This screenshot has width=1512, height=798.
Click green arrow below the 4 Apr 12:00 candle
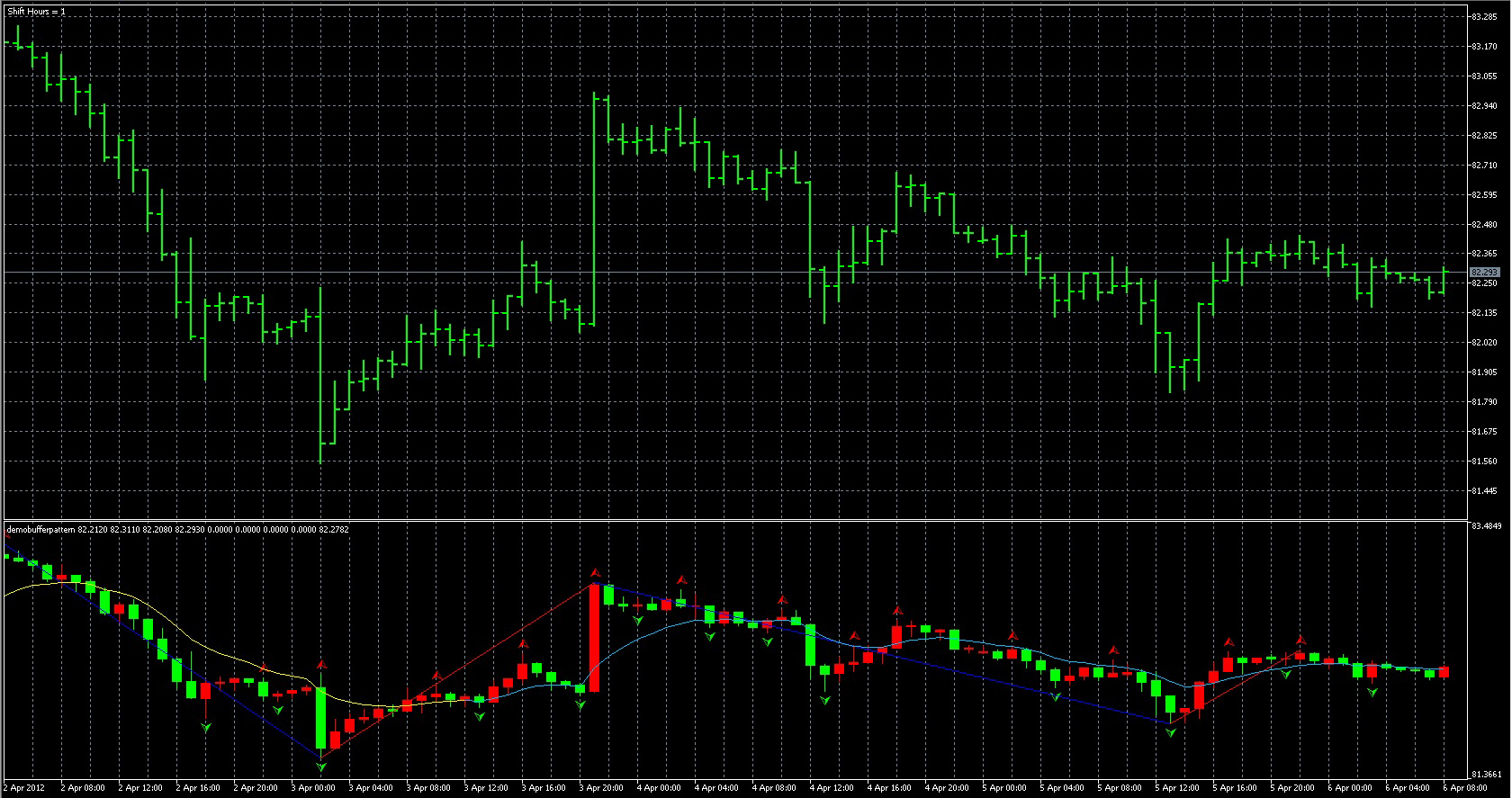tap(824, 699)
